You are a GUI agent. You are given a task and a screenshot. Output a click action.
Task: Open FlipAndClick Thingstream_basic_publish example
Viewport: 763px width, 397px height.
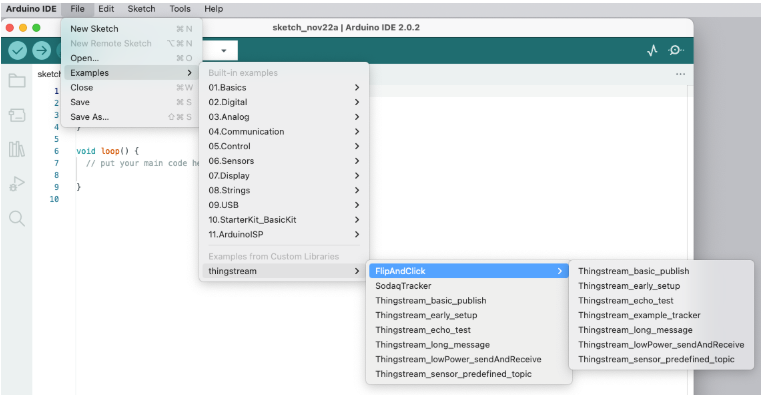point(661,271)
